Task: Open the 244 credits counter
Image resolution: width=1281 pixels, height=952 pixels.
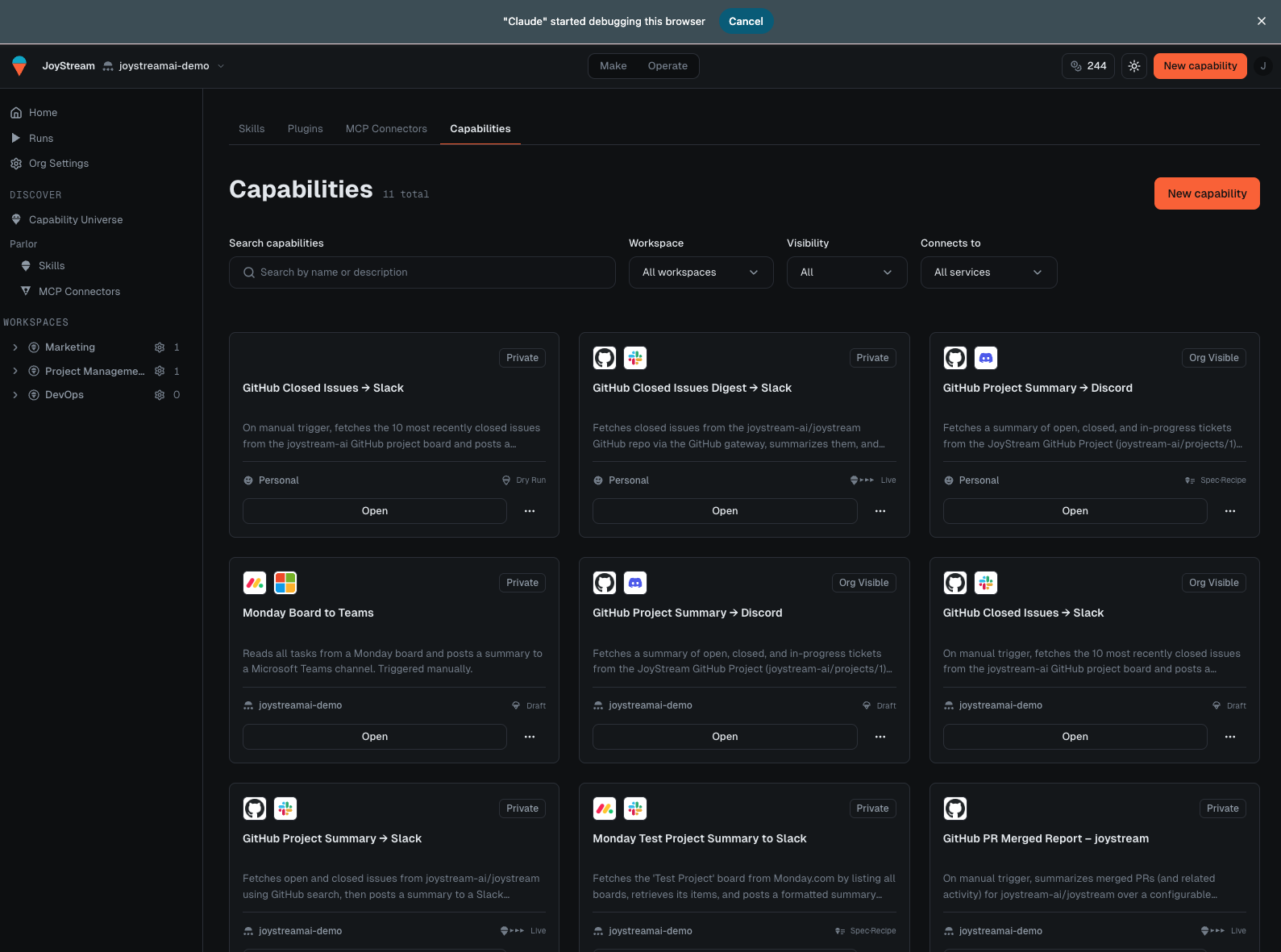Action: click(x=1088, y=66)
